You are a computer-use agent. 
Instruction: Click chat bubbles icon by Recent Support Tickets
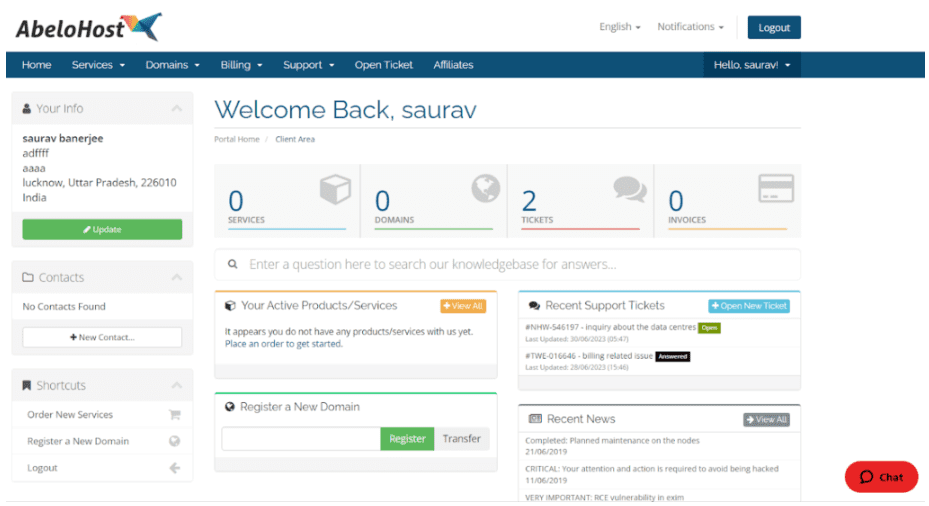(534, 306)
